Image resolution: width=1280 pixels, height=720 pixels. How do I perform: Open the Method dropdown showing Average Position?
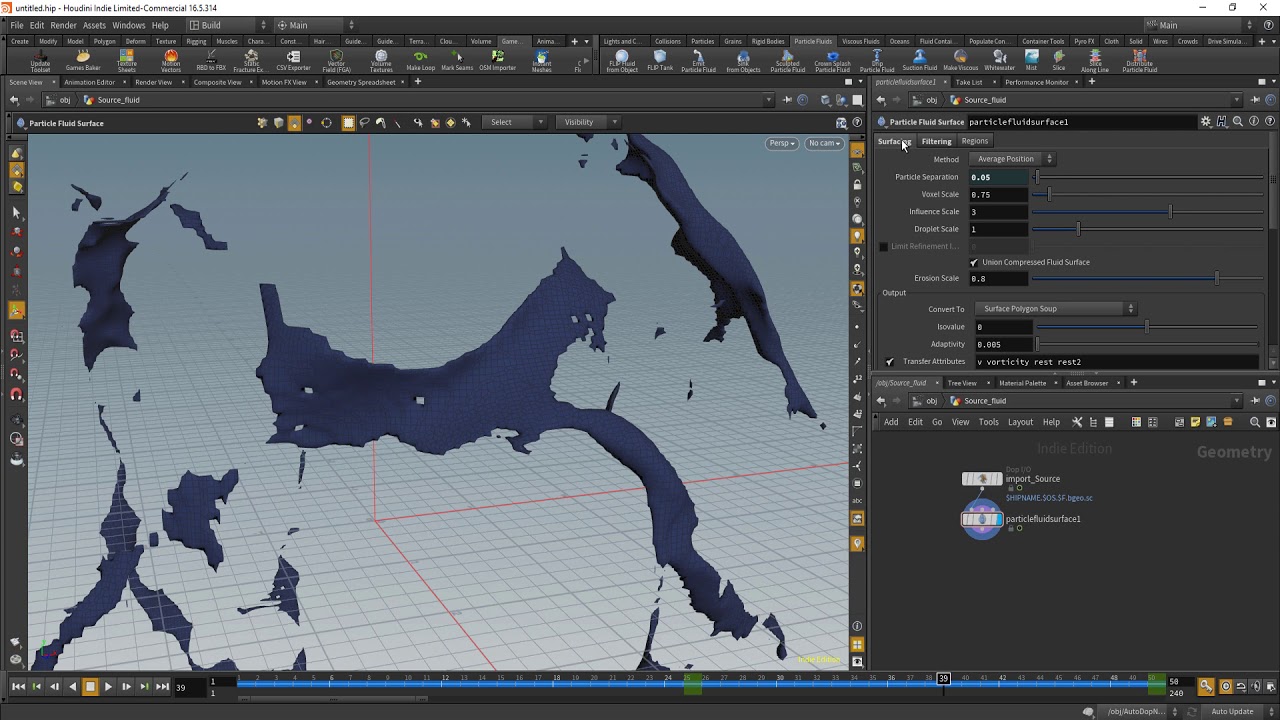[x=1013, y=159]
